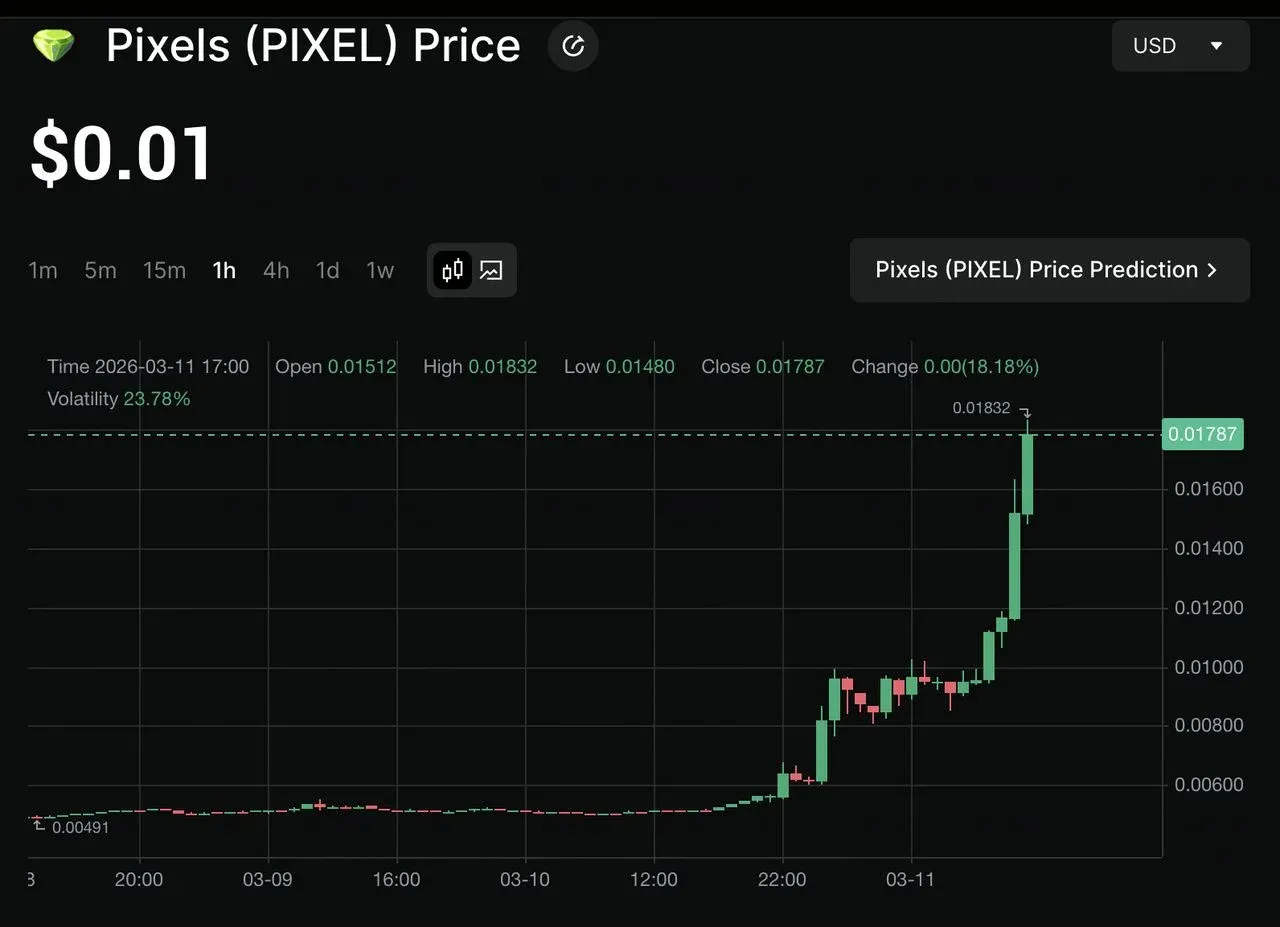Expand Price Prediction via its chevron arrow

tap(1211, 270)
